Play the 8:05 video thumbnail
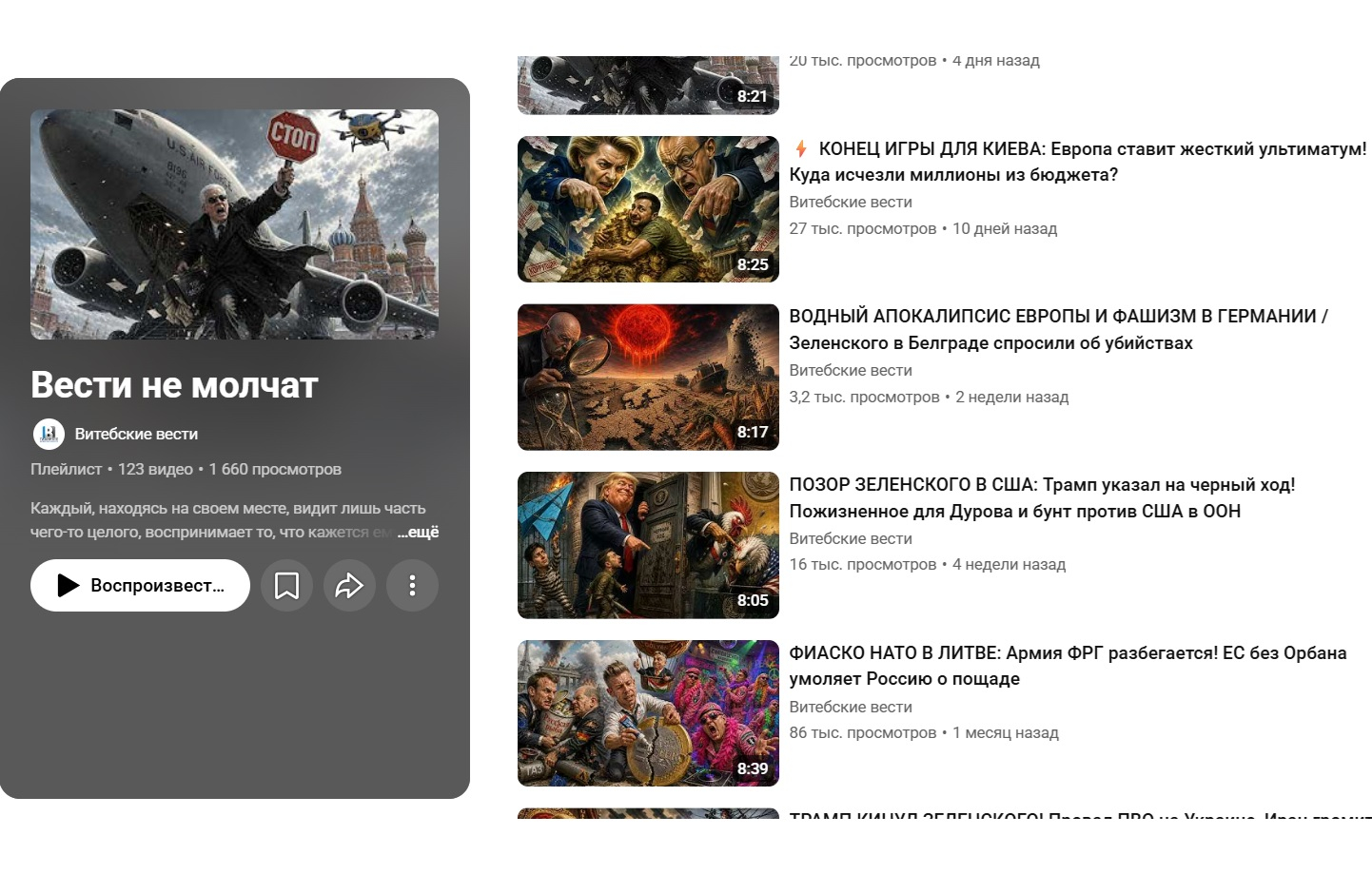This screenshot has height=894, width=1372. pyautogui.click(x=648, y=546)
